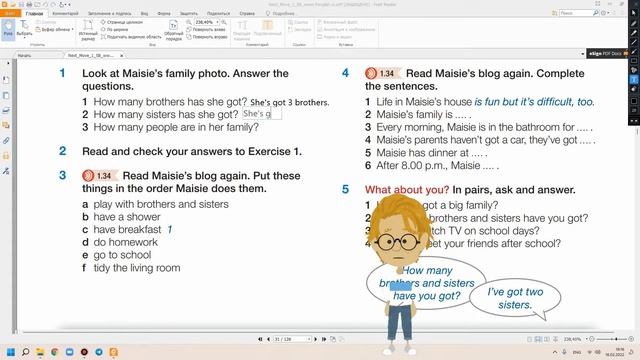Select the highlighted text tool in dark toolbar
Viewport: 640px width, 360px height.
(x=633, y=80)
